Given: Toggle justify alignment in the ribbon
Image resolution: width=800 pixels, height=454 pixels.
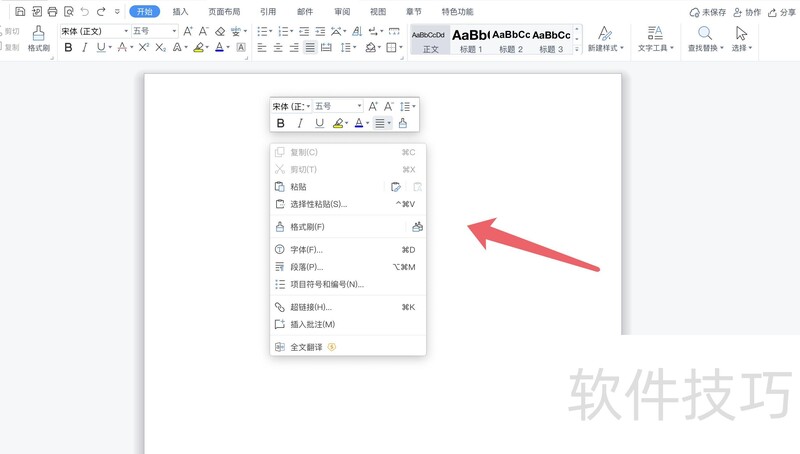Looking at the screenshot, I should [310, 47].
